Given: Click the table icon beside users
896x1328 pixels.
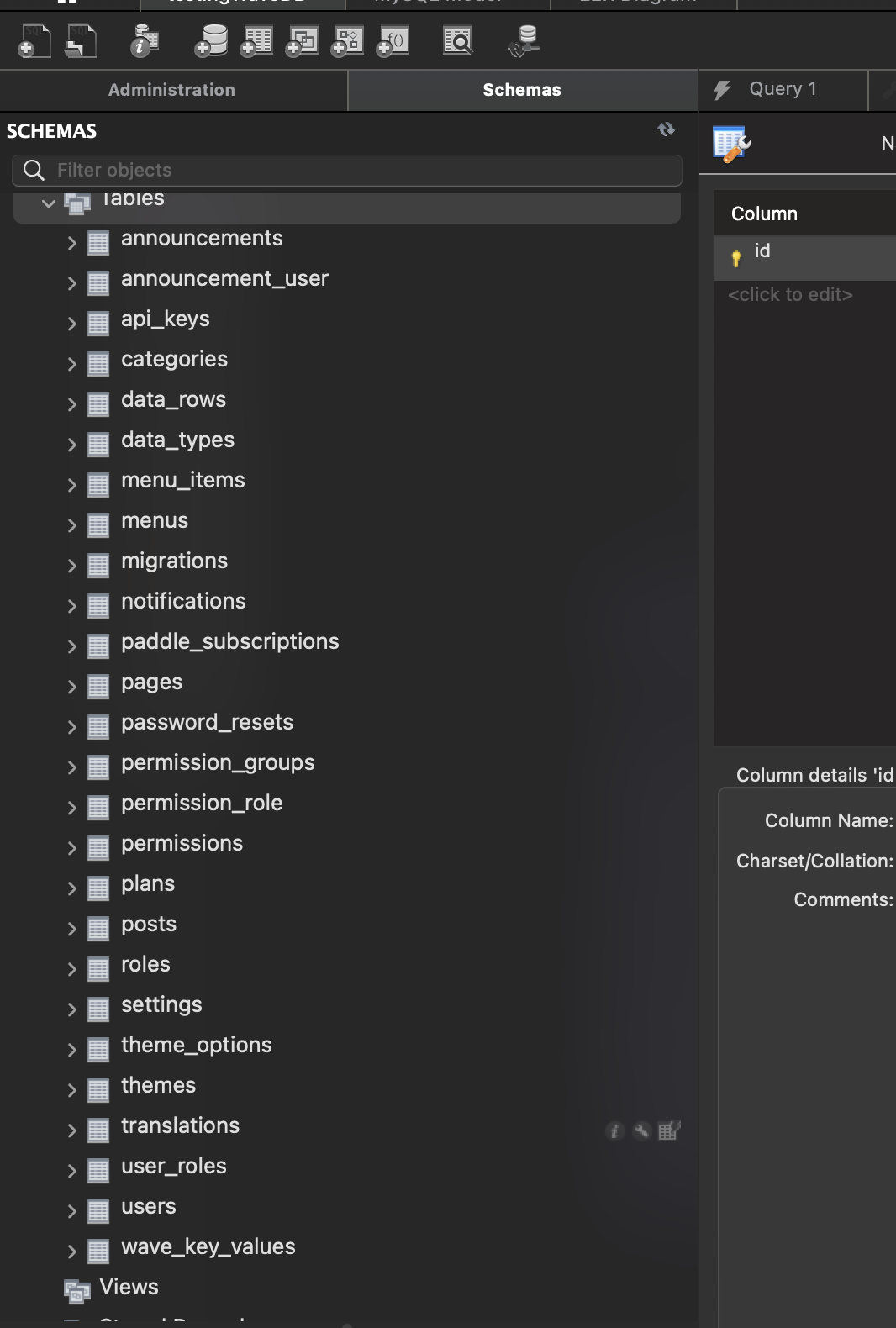Looking at the screenshot, I should point(98,1211).
